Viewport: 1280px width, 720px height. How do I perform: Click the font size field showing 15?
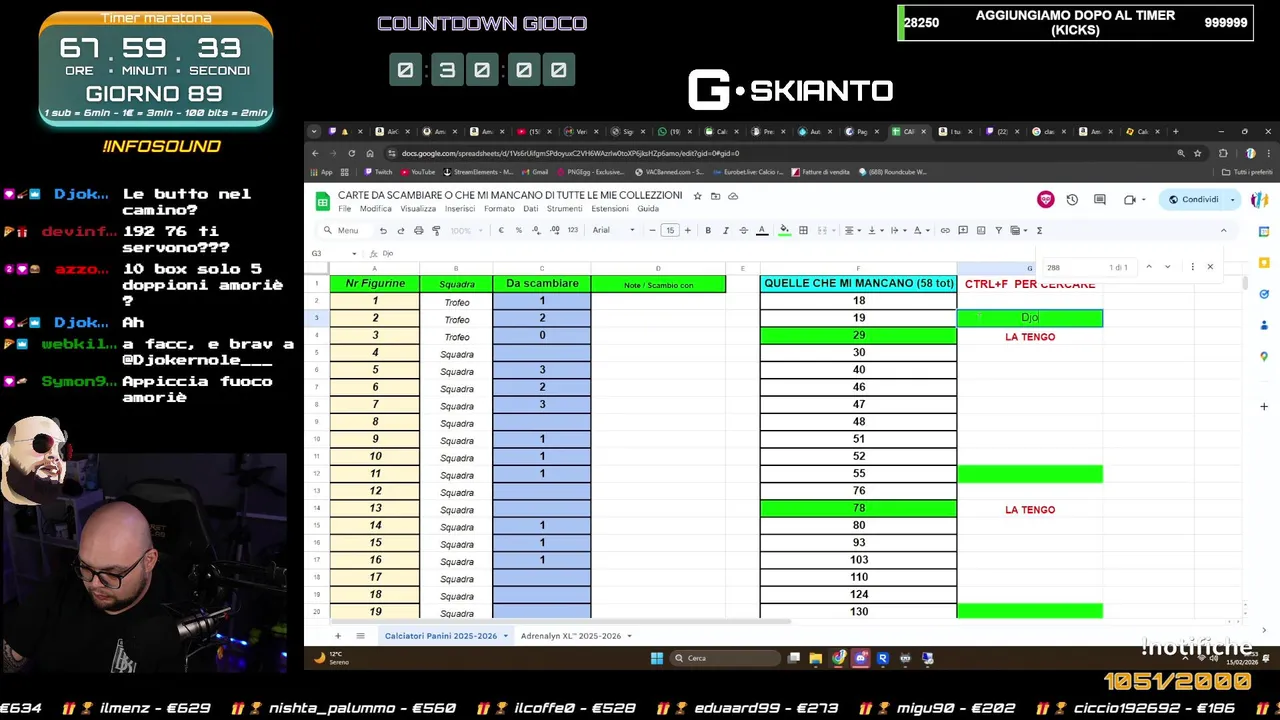(x=670, y=230)
